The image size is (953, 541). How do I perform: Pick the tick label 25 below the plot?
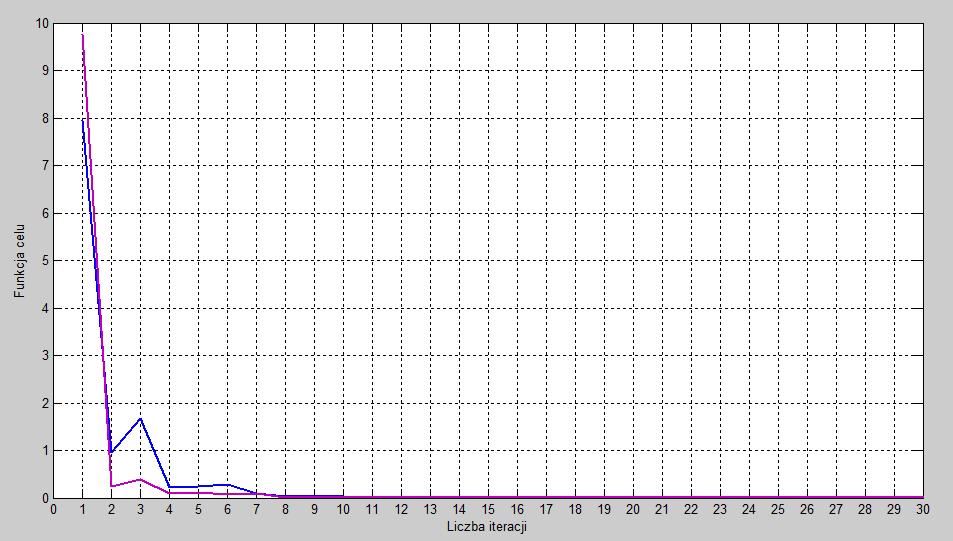click(778, 510)
